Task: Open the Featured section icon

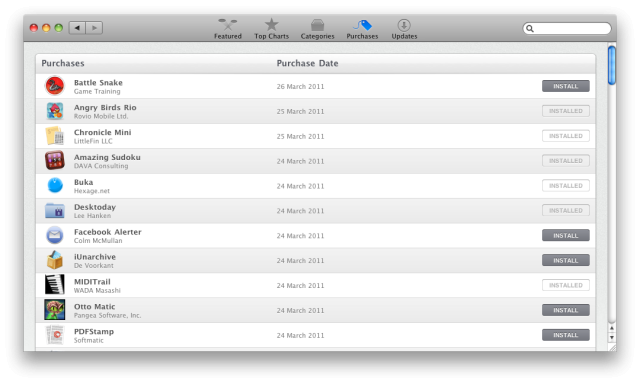Action: 228,25
